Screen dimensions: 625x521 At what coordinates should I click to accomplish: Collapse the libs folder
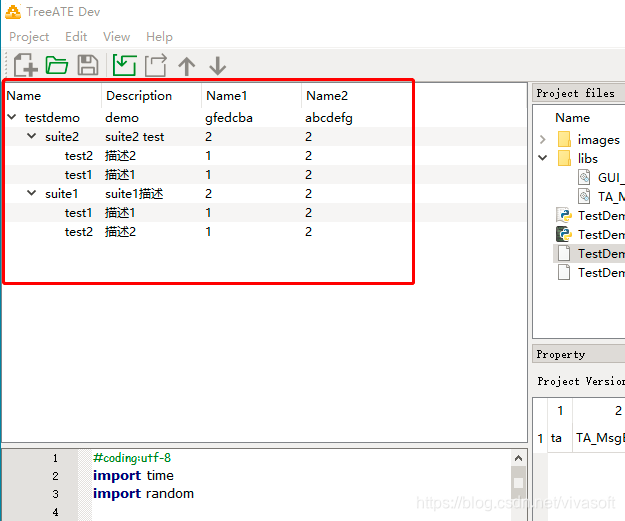(542, 158)
